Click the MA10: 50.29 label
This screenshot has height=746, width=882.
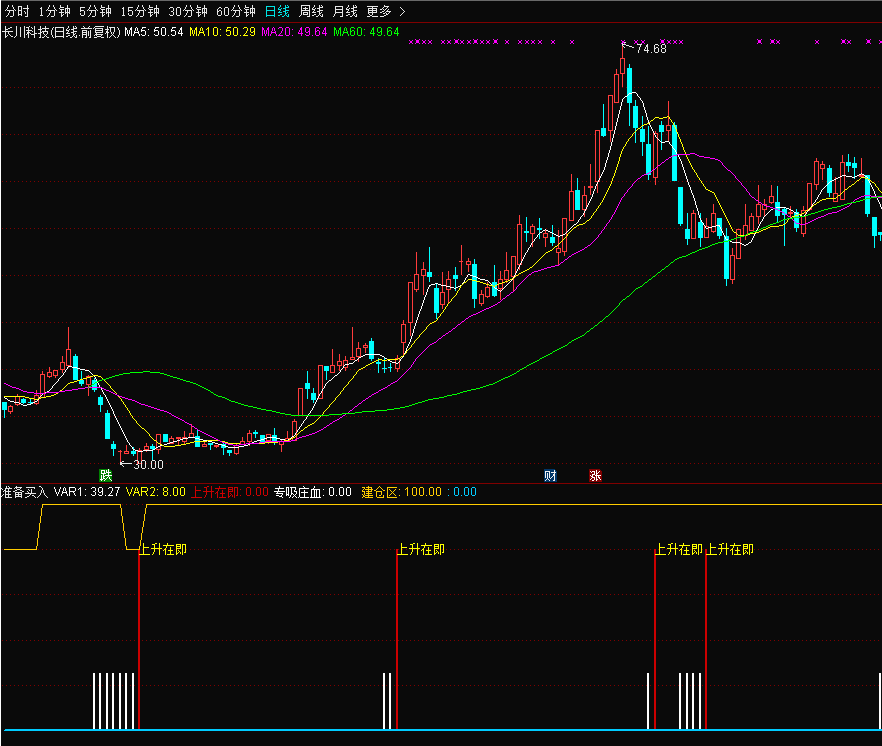tap(222, 32)
